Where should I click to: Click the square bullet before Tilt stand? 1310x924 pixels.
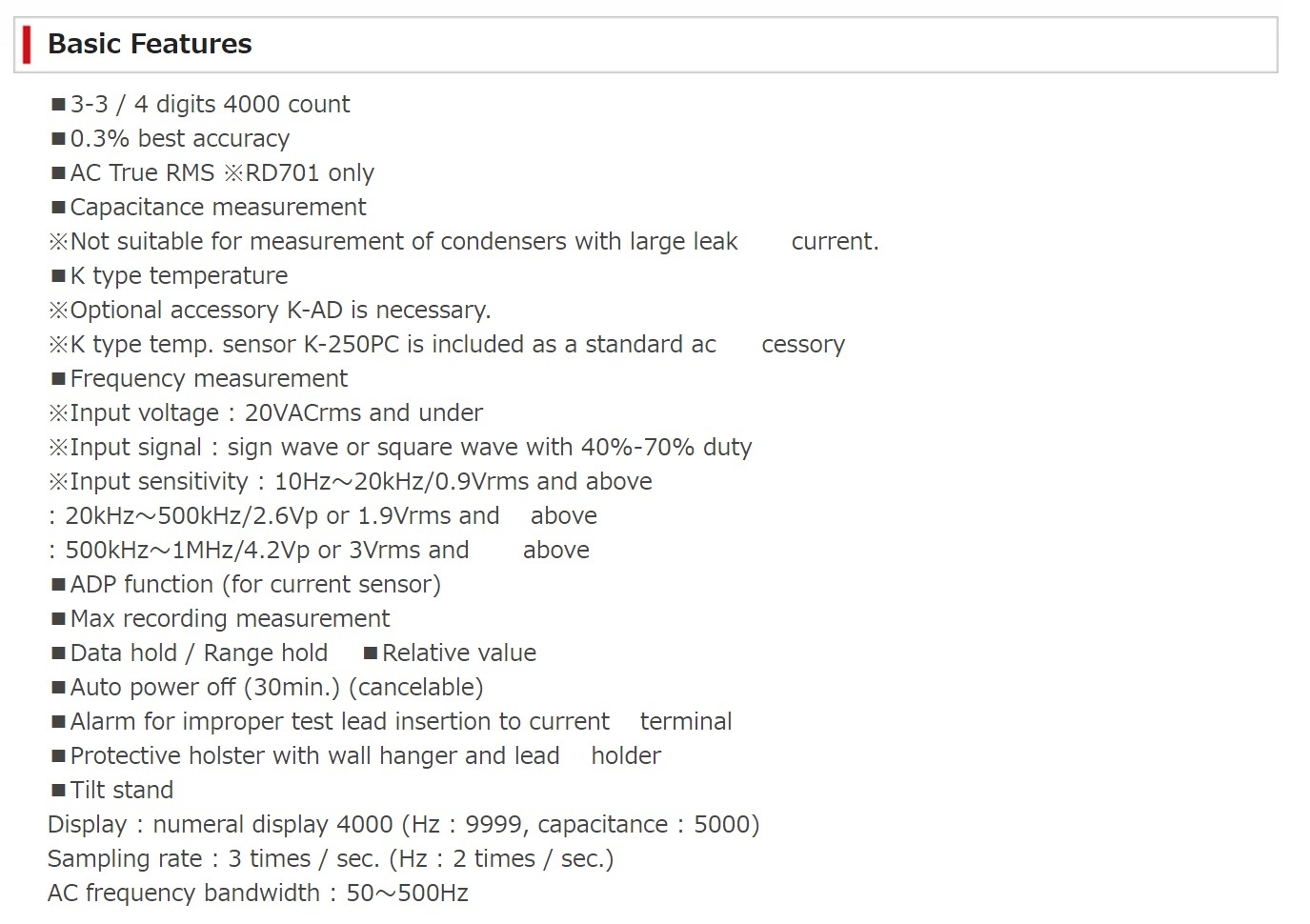point(59,791)
